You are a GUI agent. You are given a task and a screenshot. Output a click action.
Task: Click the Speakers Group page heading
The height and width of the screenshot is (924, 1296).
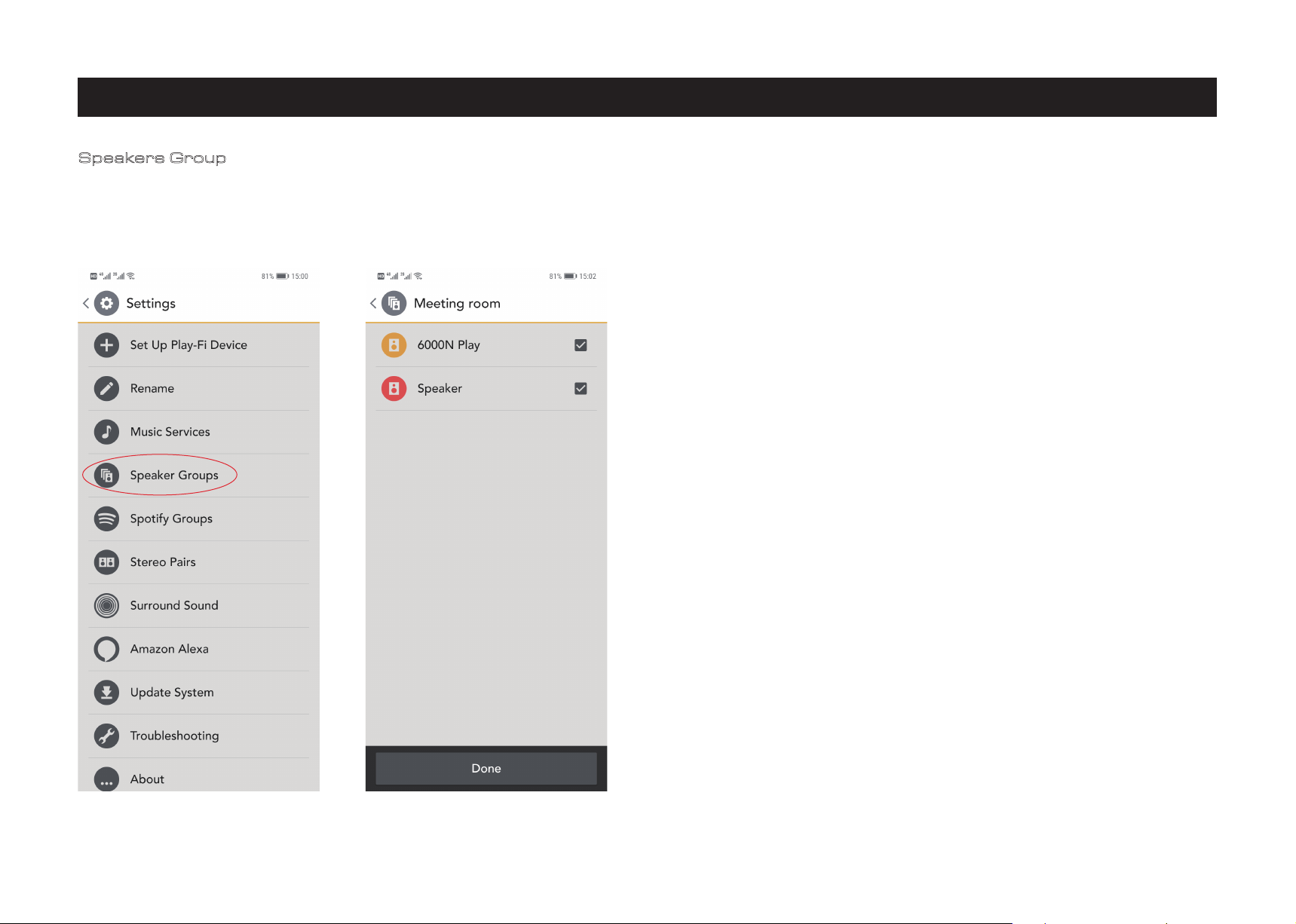coord(152,158)
